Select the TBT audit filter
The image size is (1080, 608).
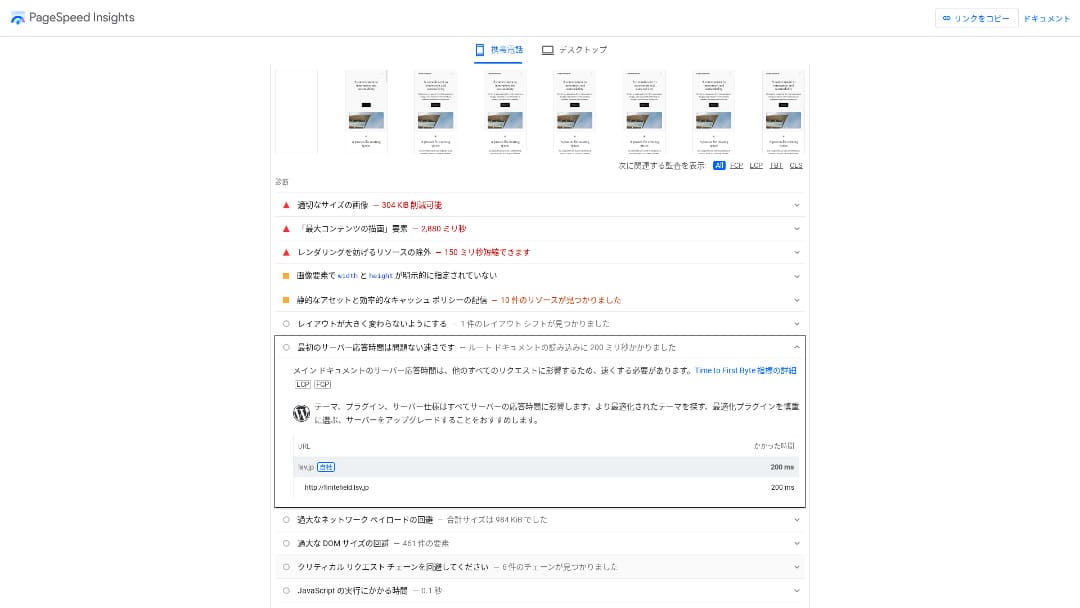point(776,166)
